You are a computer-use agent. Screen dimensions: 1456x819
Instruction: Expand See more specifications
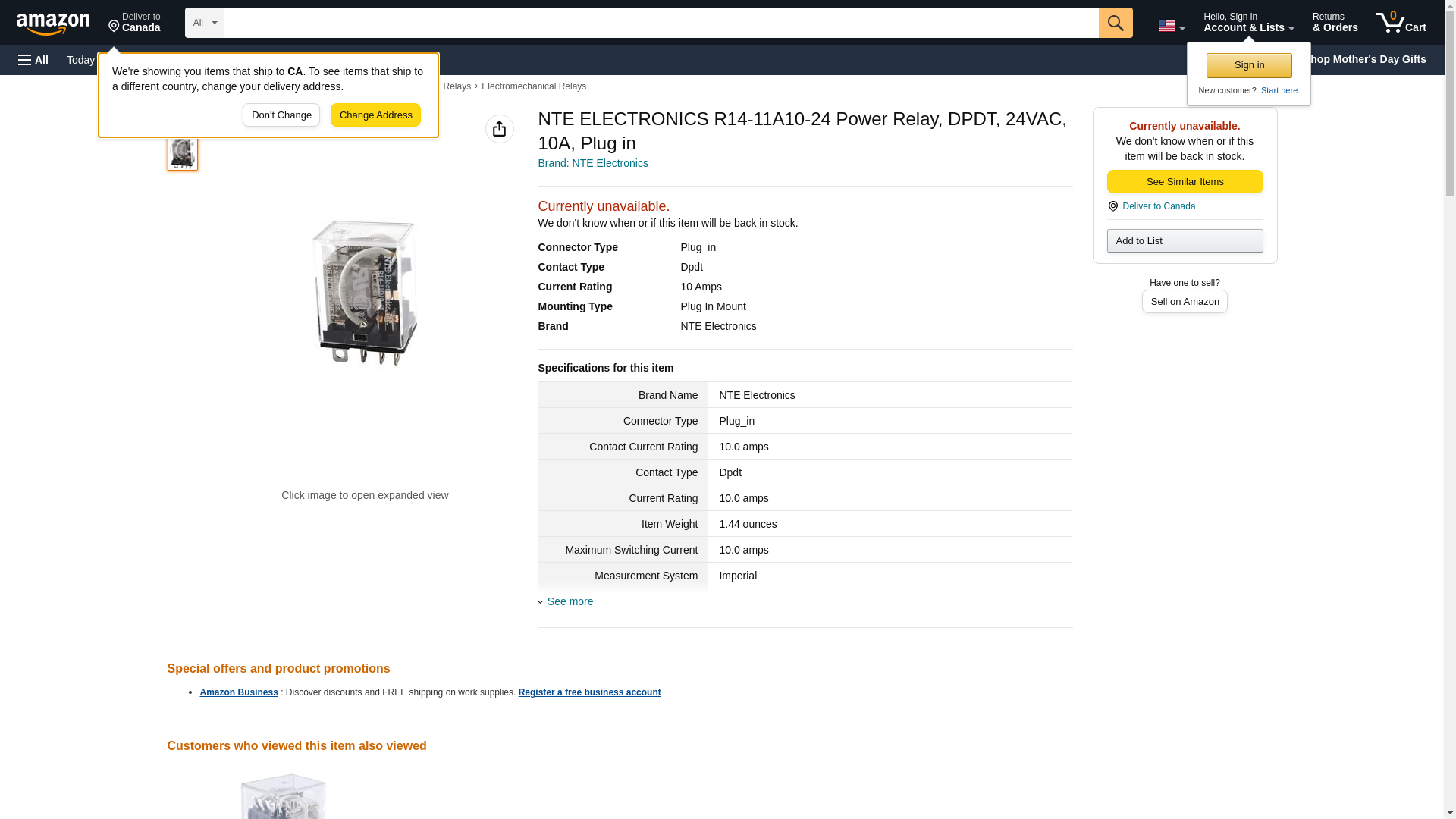(570, 601)
